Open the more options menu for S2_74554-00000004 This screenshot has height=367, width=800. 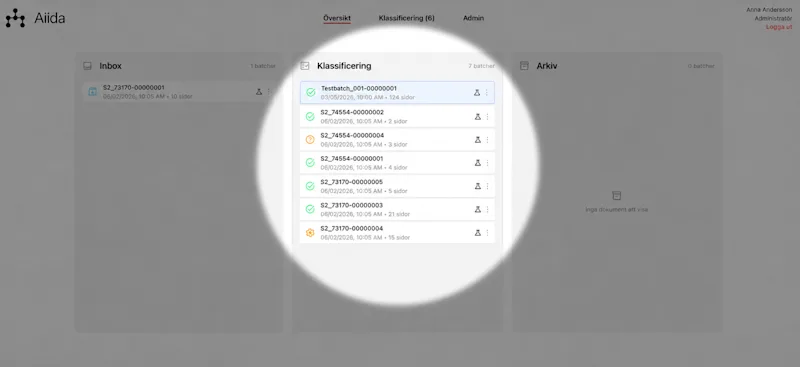pyautogui.click(x=487, y=140)
